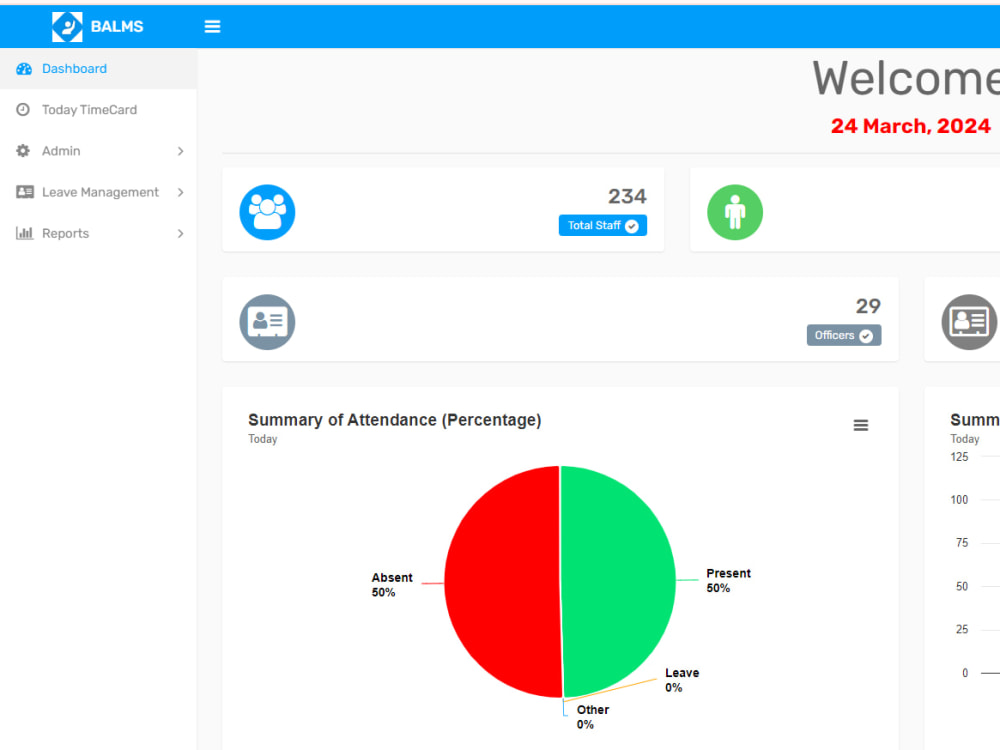Click the Present 50% label
The width and height of the screenshot is (1000, 750).
pyautogui.click(x=728, y=580)
